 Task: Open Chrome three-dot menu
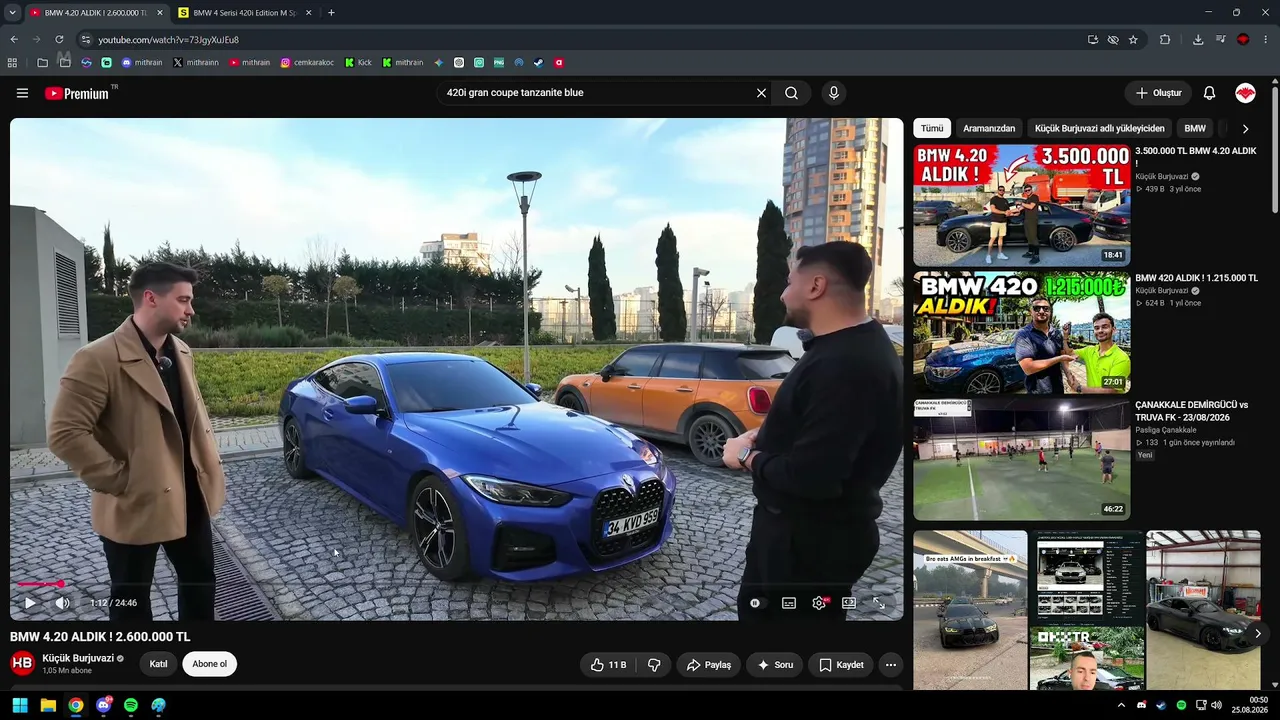[x=1265, y=40]
